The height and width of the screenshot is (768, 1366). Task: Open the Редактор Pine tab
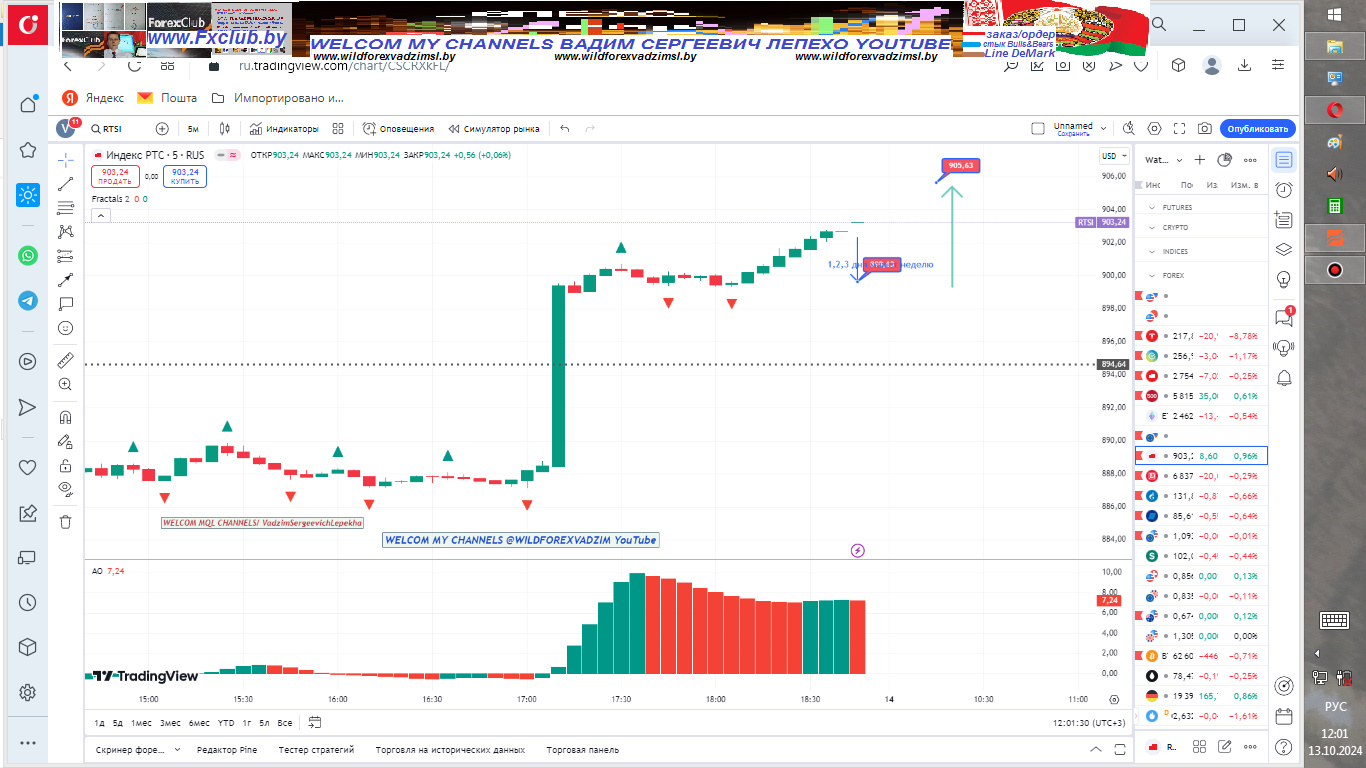pyautogui.click(x=227, y=749)
